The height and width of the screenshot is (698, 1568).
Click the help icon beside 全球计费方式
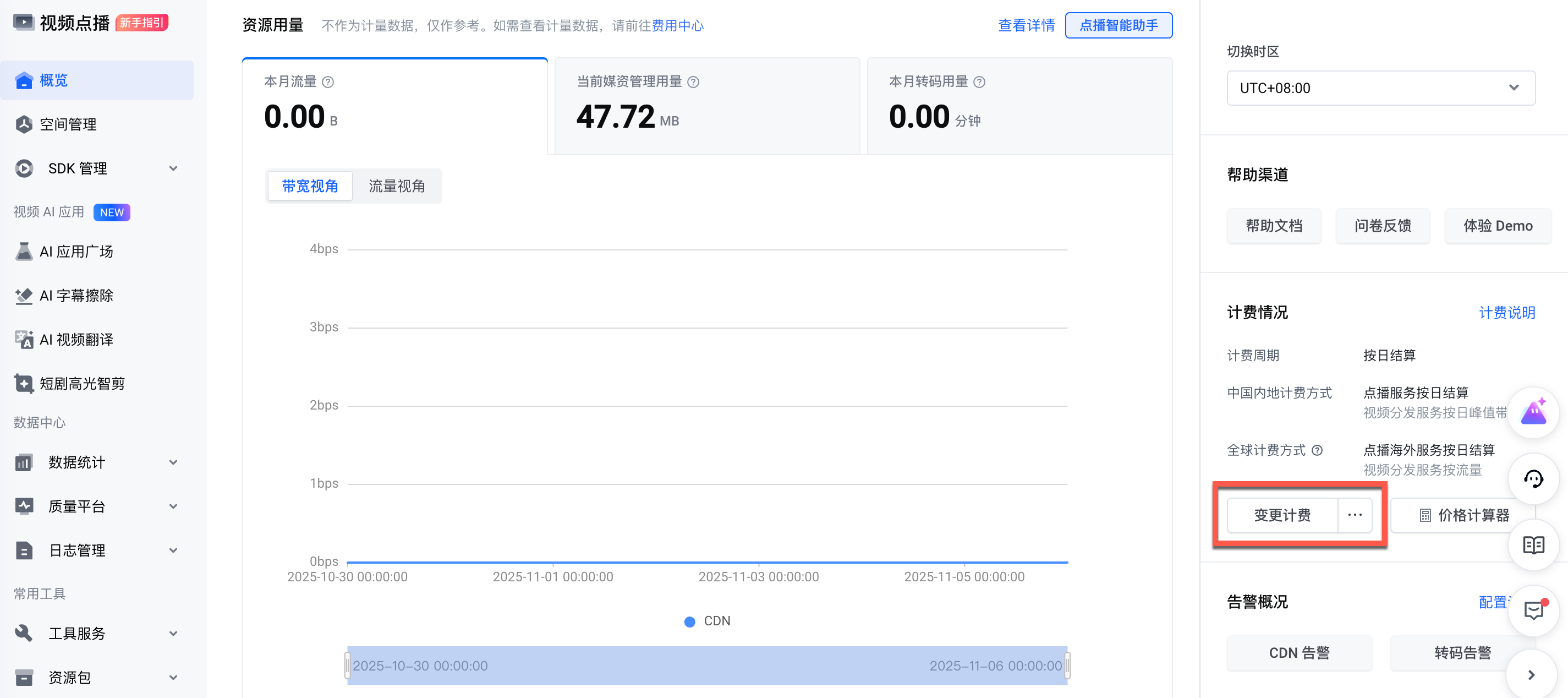click(1317, 451)
